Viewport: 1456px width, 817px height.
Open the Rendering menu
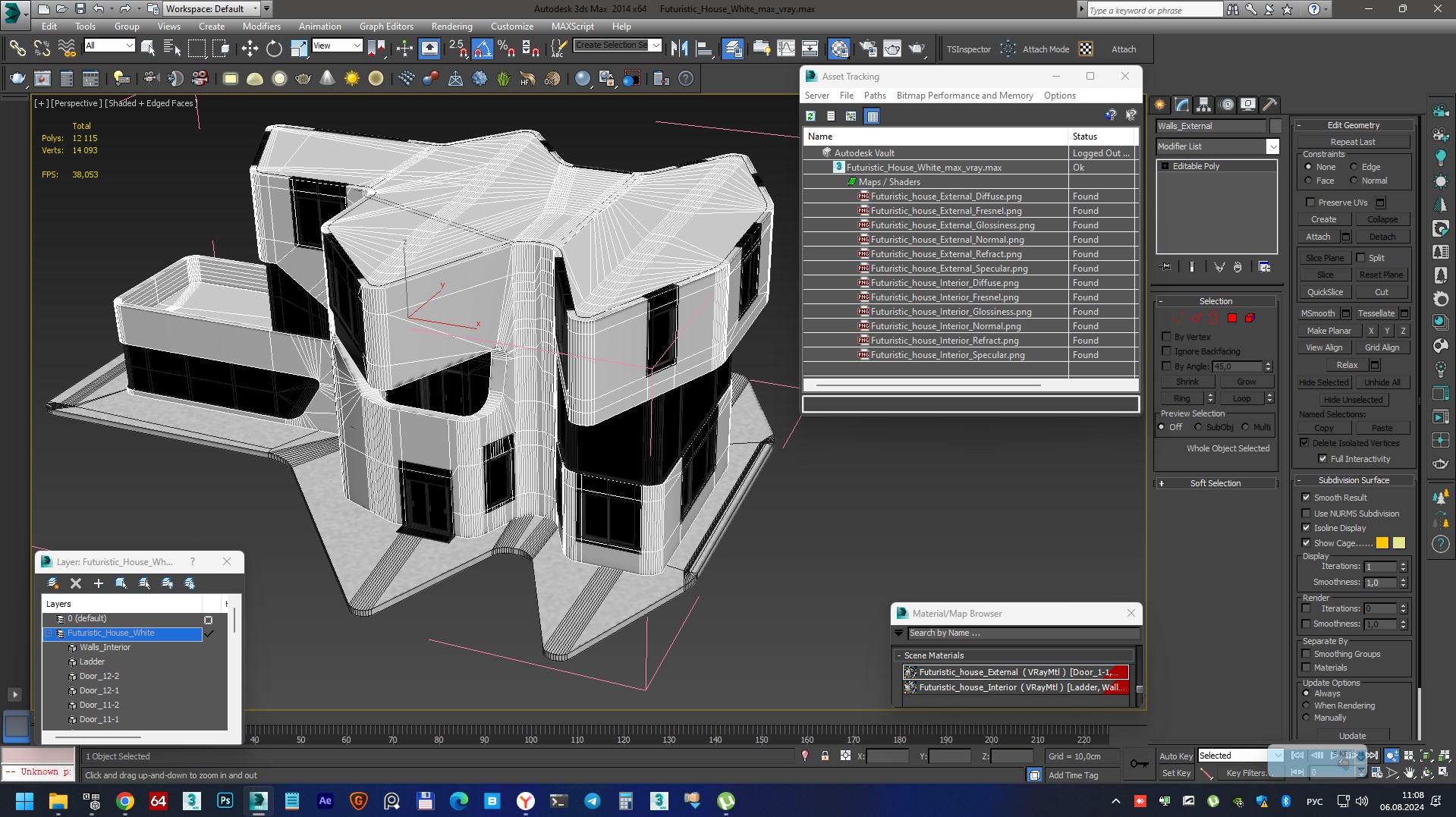[x=451, y=26]
